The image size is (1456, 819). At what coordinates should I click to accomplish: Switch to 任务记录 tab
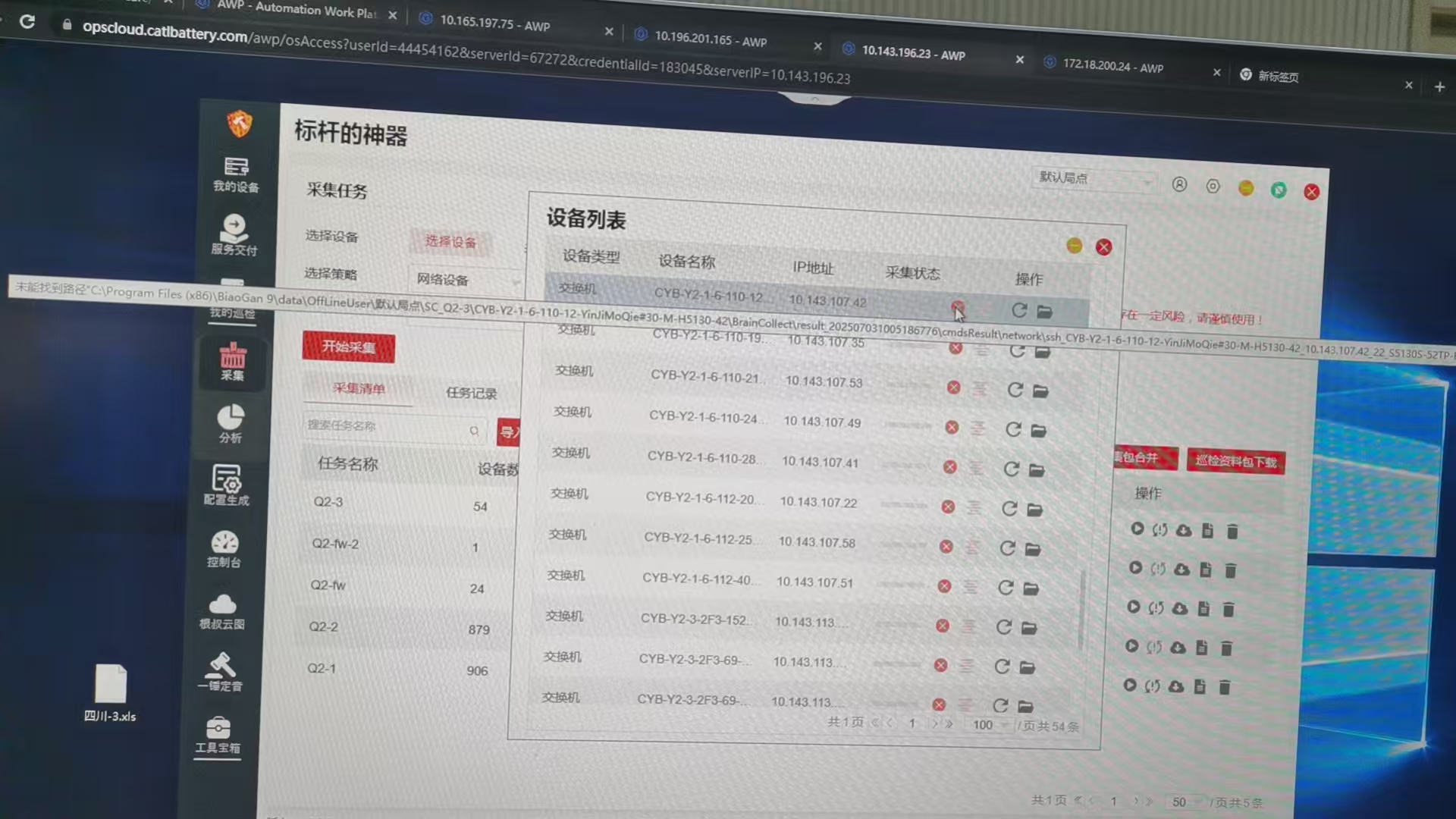click(471, 393)
